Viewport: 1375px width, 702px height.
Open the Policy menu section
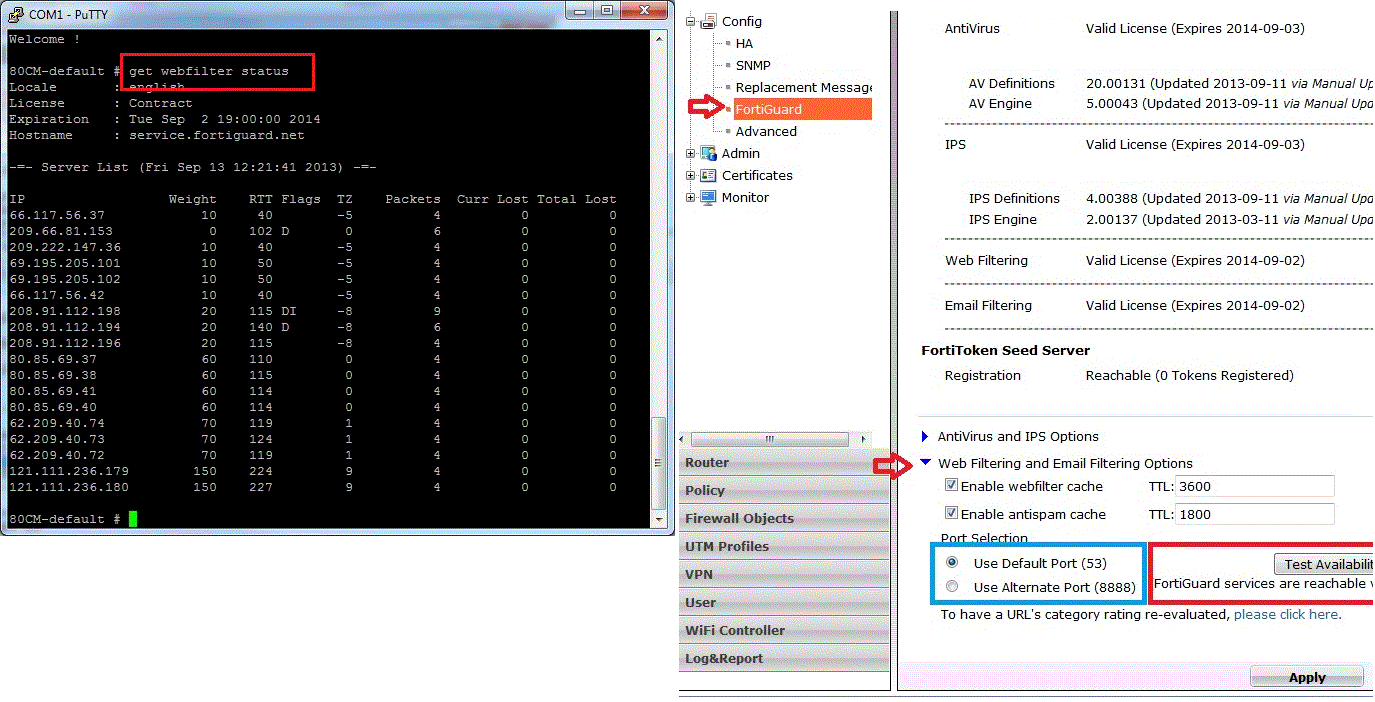pos(784,490)
